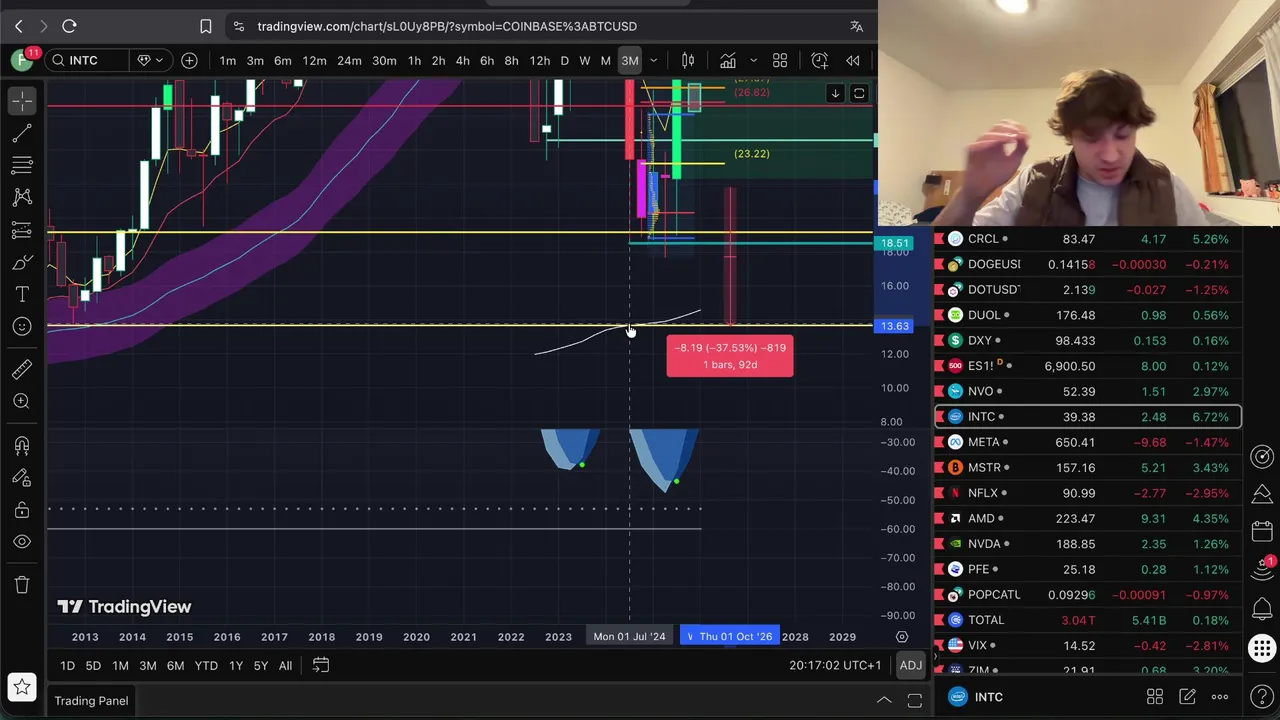
Task: Select the XABCD patterns tool
Action: pyautogui.click(x=22, y=198)
